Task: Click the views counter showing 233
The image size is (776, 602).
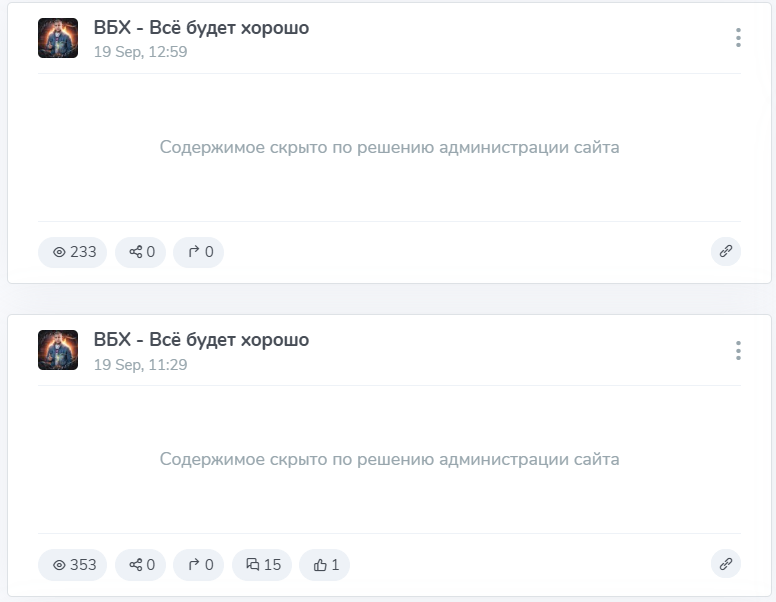Action: coord(73,252)
